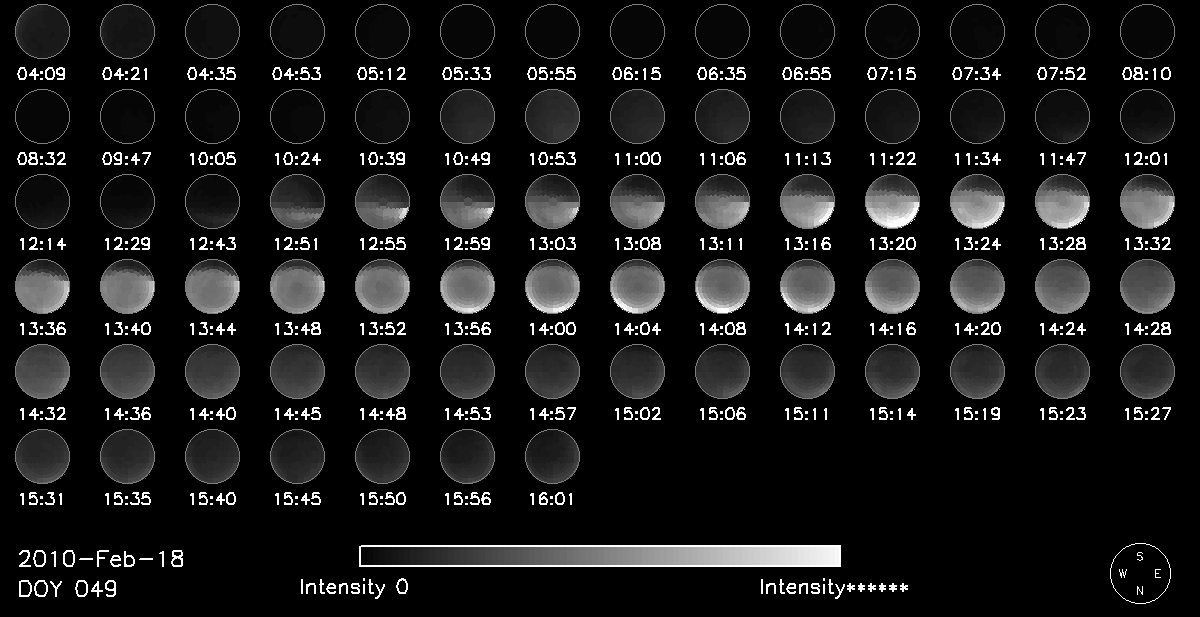Select the 15:27 disk thumbnail
1200x617 pixels.
(1147, 371)
